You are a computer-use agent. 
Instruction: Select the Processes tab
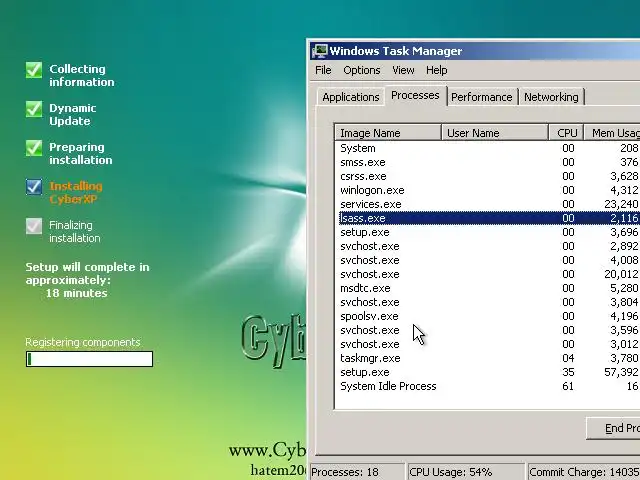click(x=415, y=95)
